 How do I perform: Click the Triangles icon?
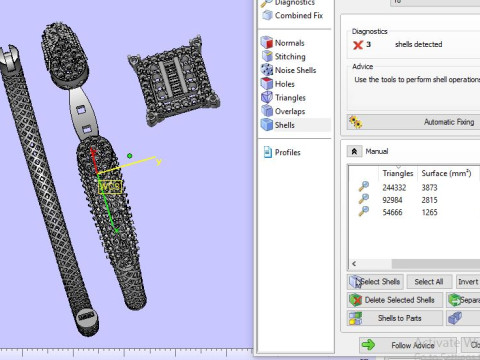pos(267,98)
